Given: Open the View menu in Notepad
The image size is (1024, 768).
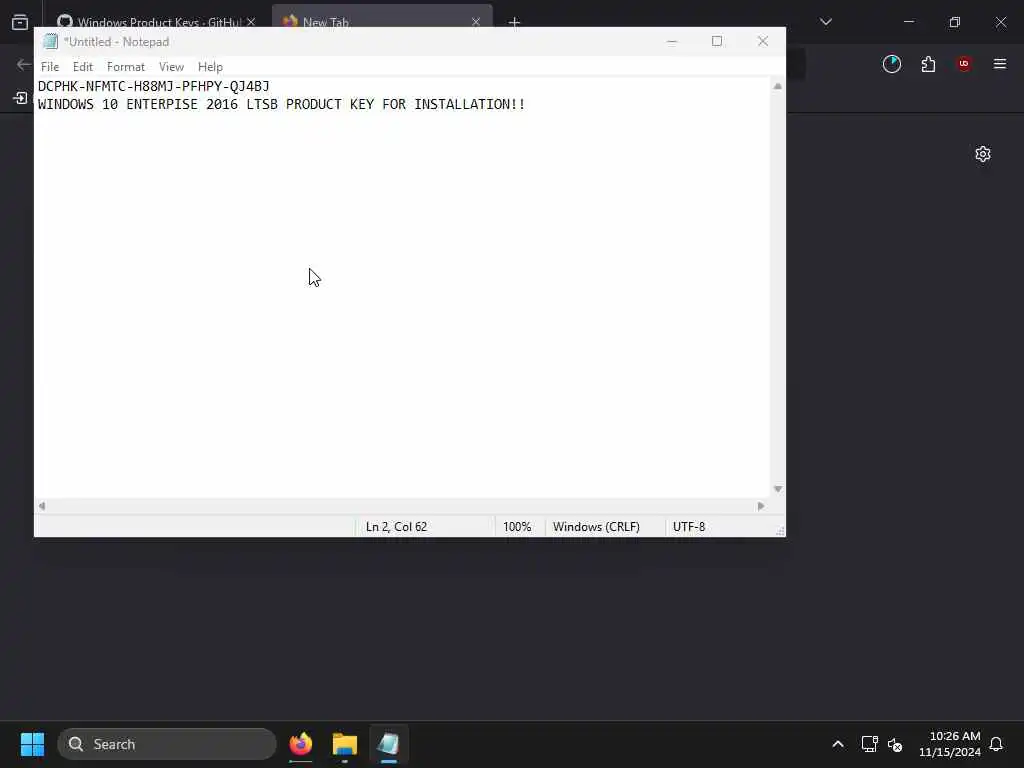Looking at the screenshot, I should [x=171, y=67].
